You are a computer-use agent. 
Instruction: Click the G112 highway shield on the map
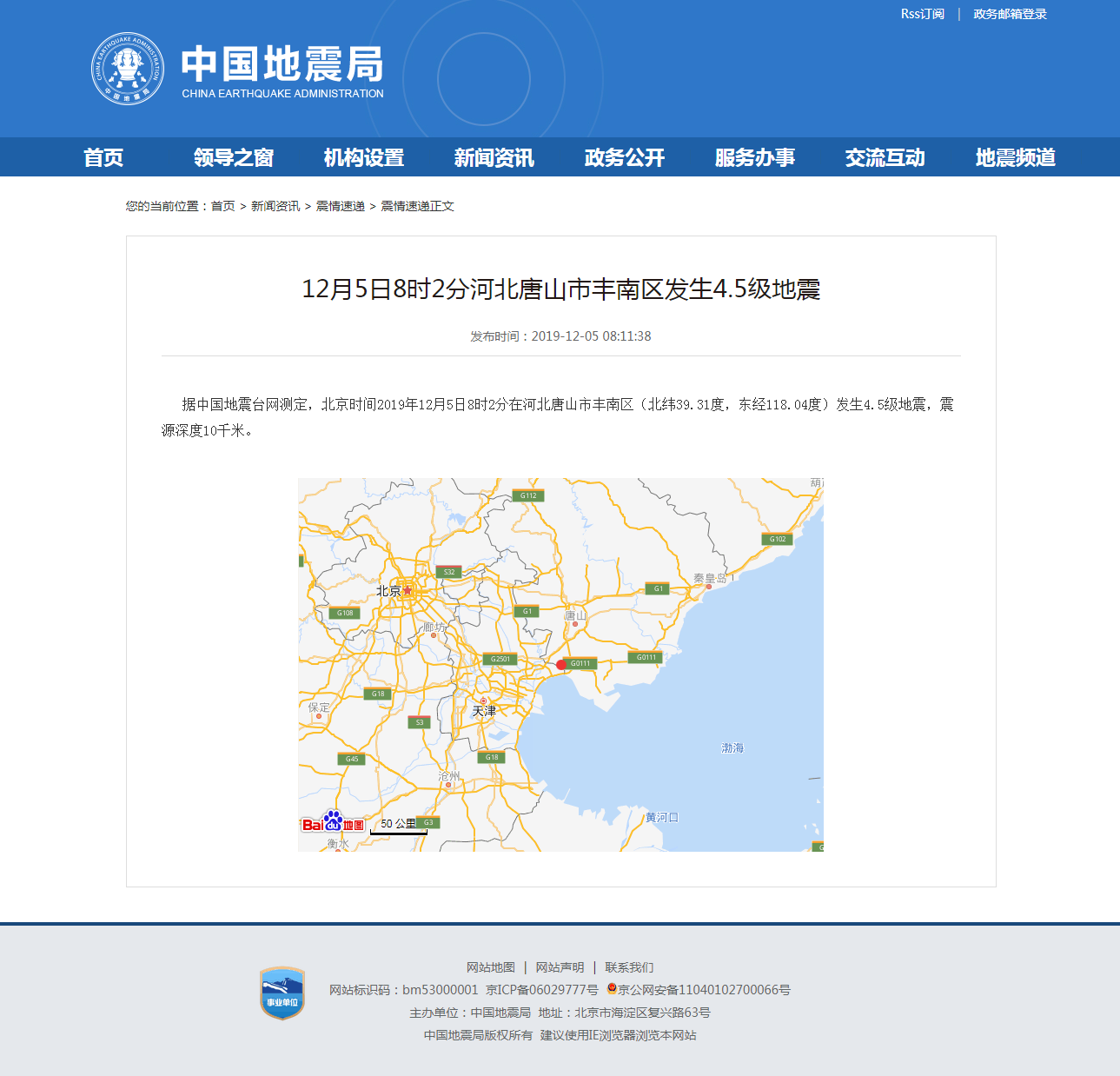pos(528,495)
